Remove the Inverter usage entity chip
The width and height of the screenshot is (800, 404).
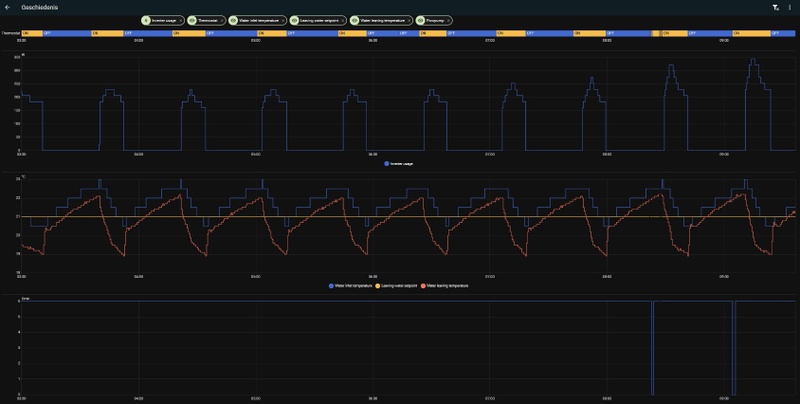point(181,21)
